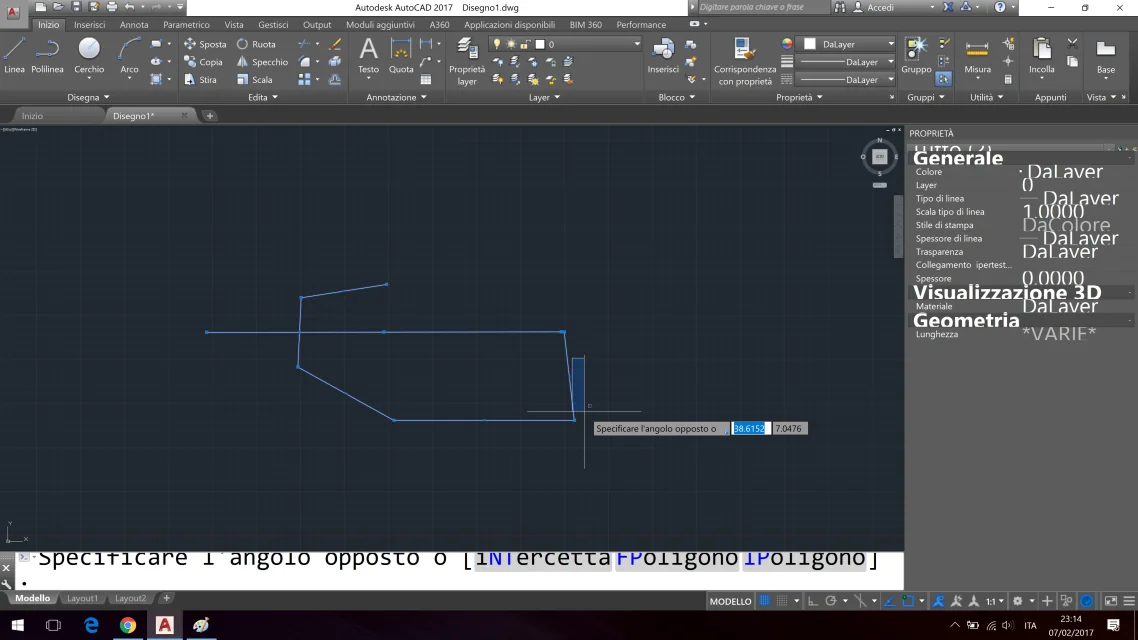Click the ViewCube in the drawing area
The height and width of the screenshot is (640, 1138).
pyautogui.click(x=880, y=157)
